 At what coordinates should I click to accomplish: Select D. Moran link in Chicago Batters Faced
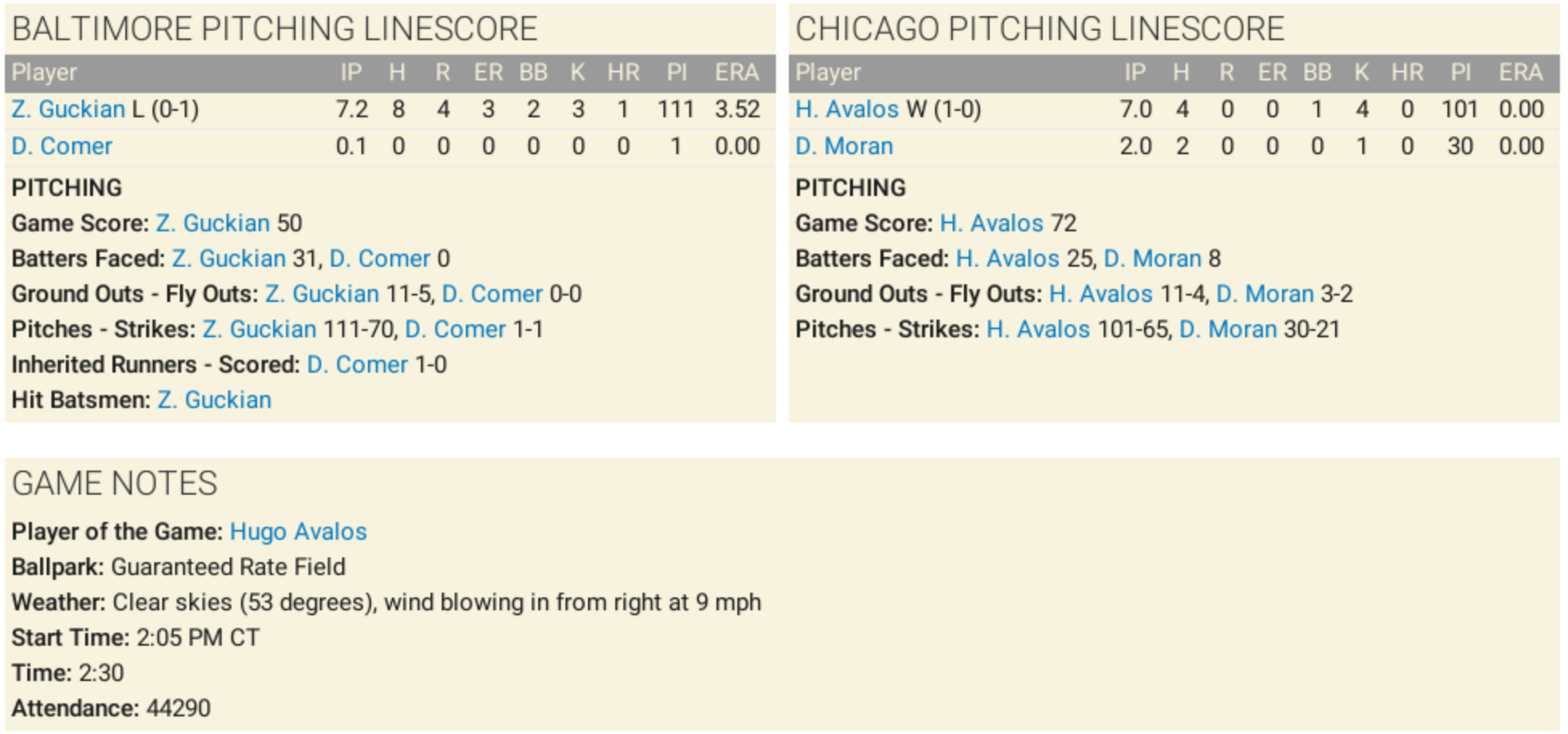pyautogui.click(x=1153, y=259)
